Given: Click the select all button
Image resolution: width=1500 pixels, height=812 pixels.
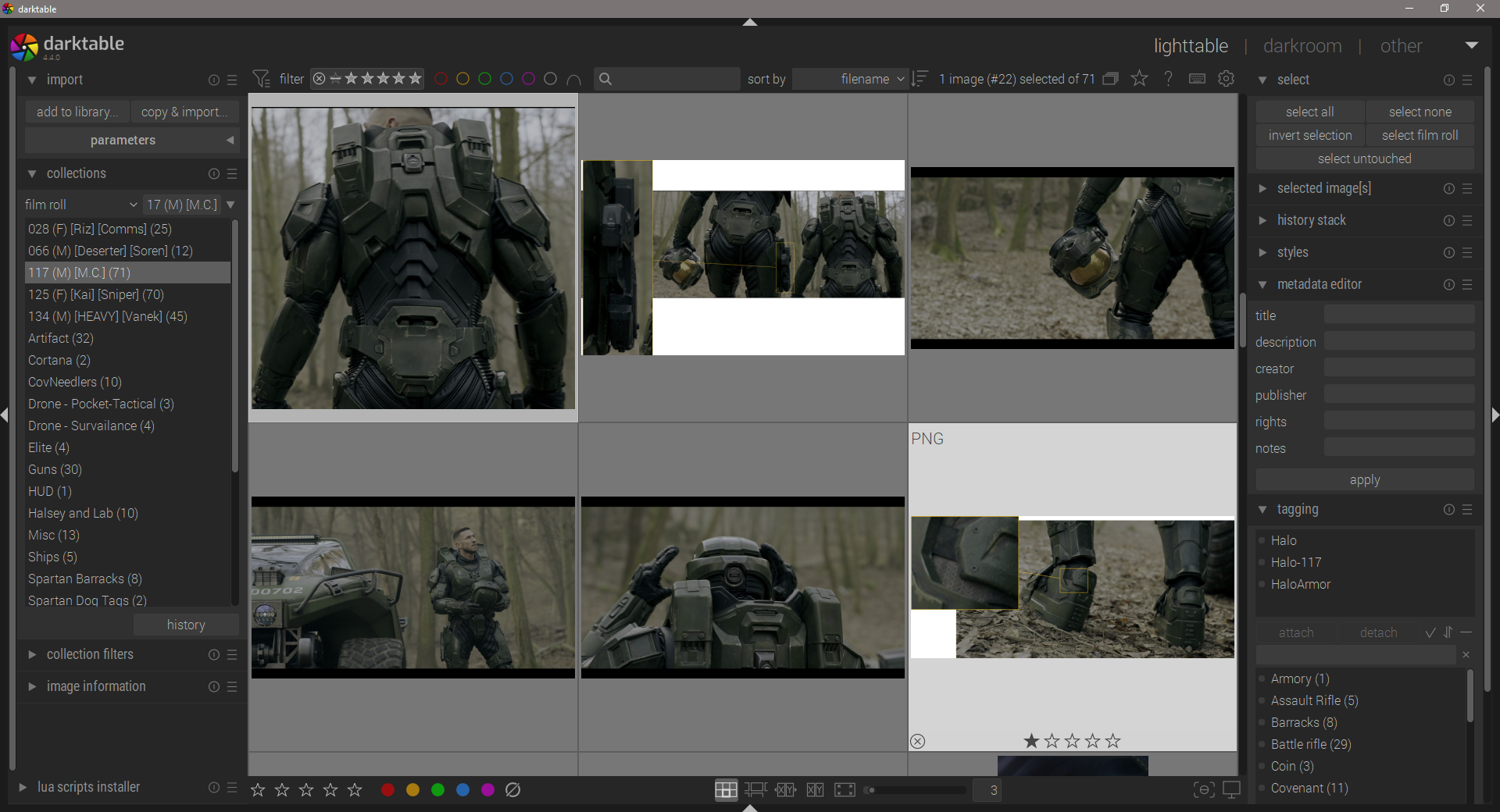Looking at the screenshot, I should tap(1309, 112).
